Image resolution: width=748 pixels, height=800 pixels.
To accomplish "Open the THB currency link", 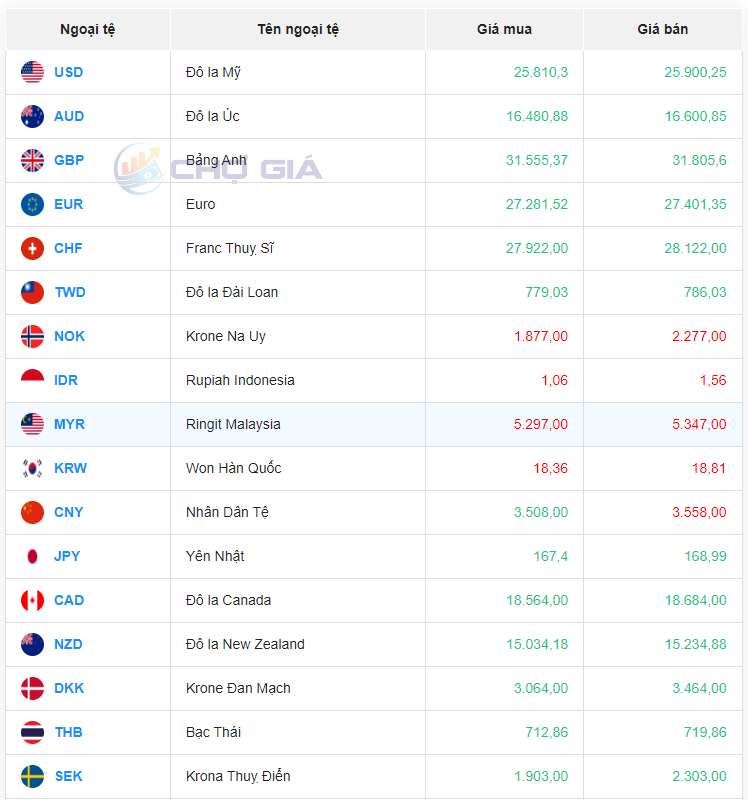I will [x=68, y=732].
